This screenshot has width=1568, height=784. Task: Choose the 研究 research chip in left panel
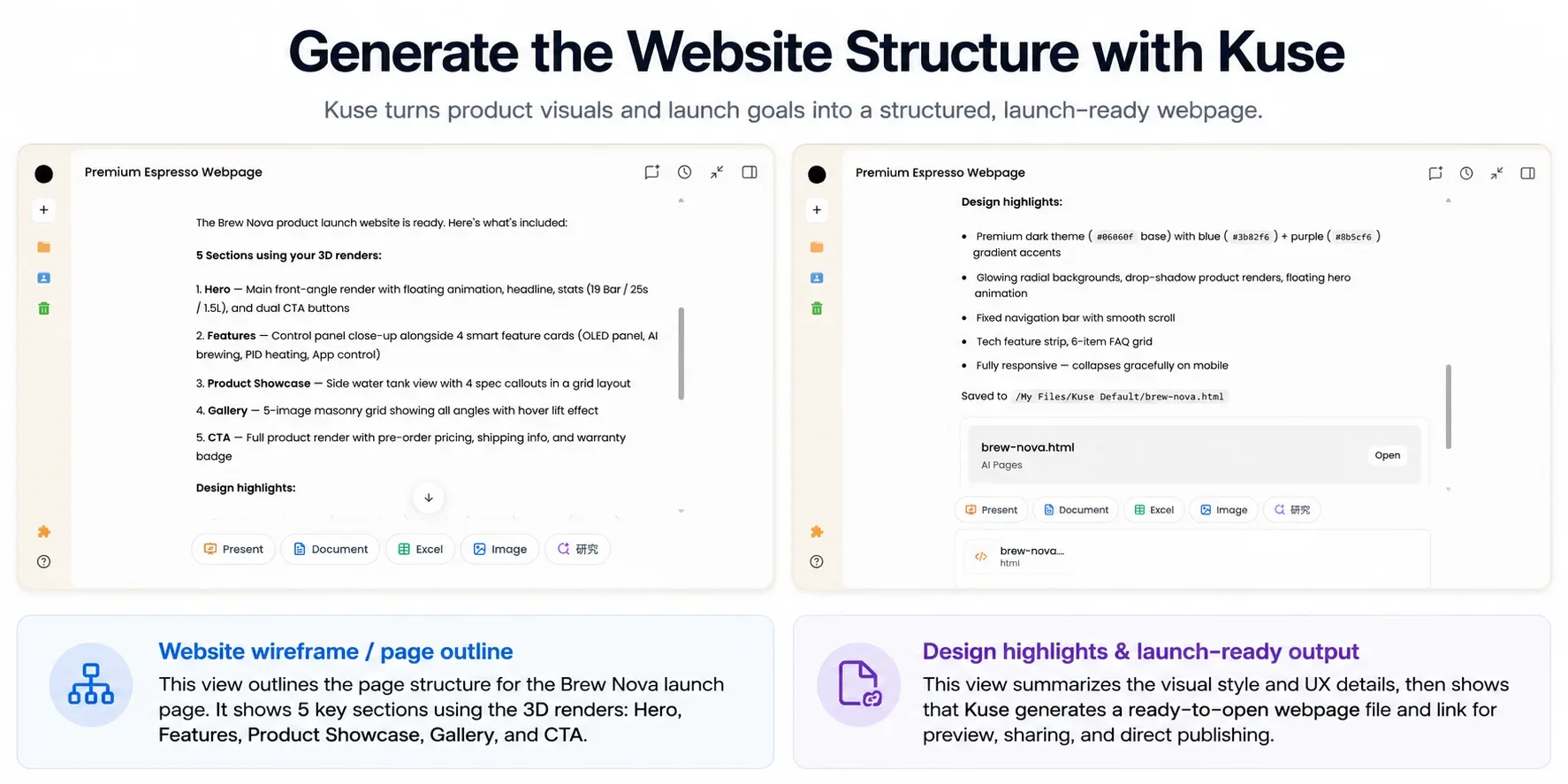[577, 549]
